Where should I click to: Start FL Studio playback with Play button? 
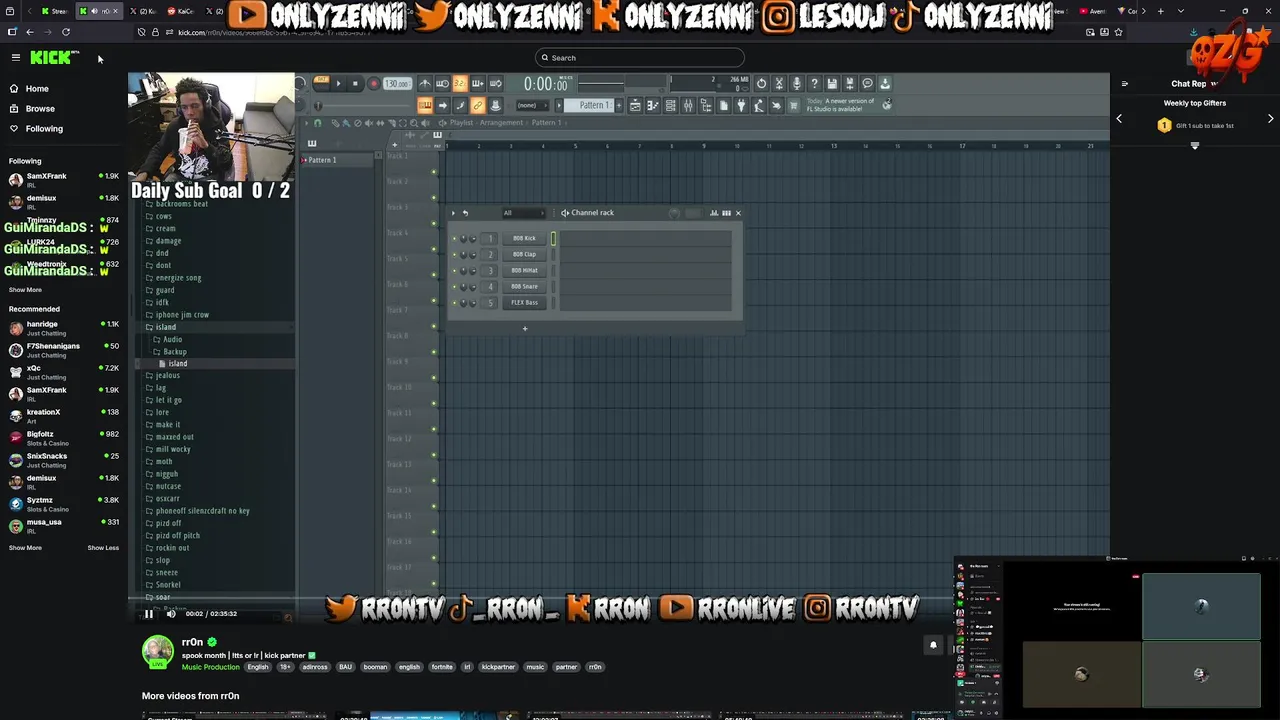coord(339,83)
